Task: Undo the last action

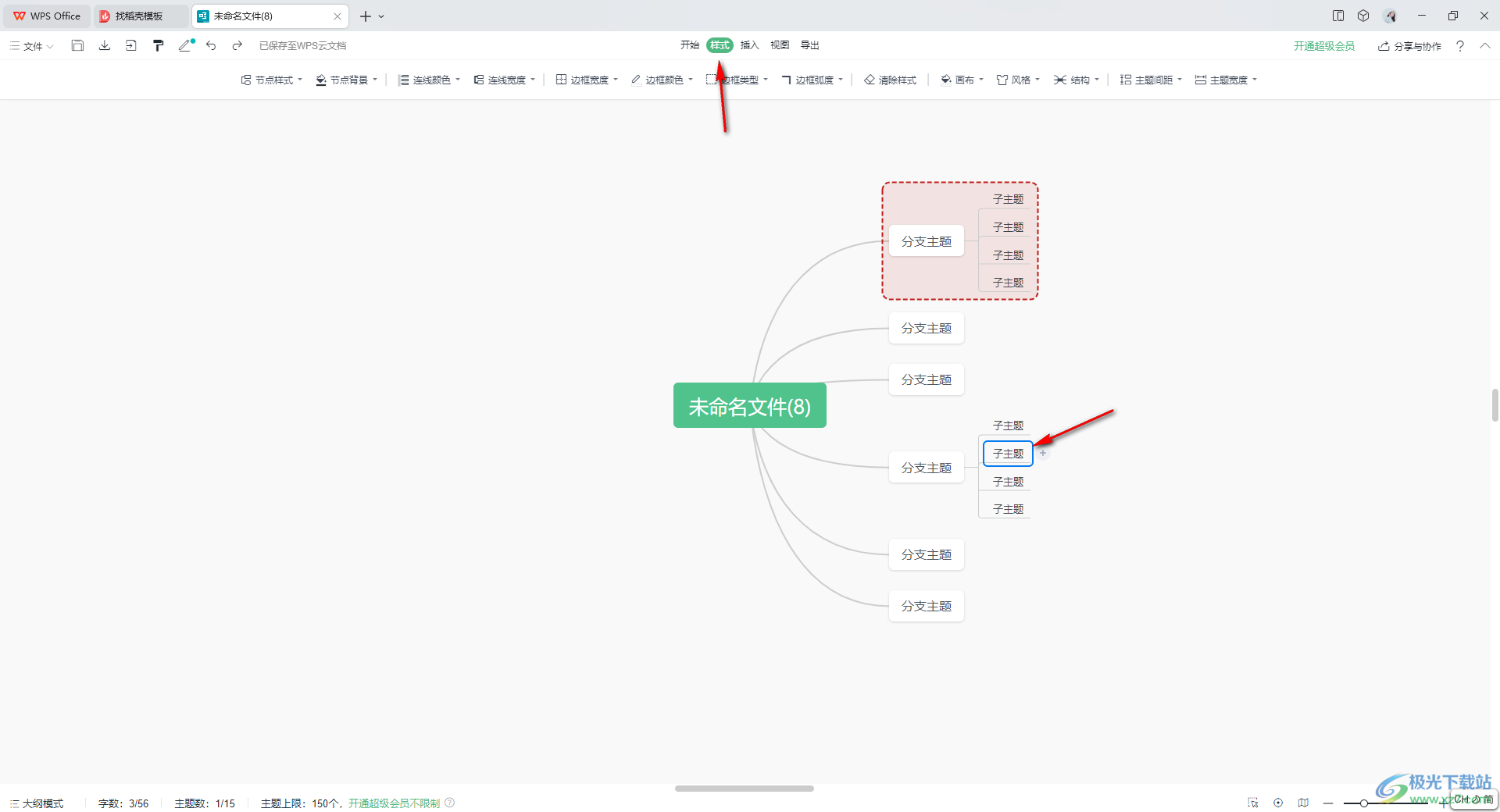Action: tap(211, 45)
